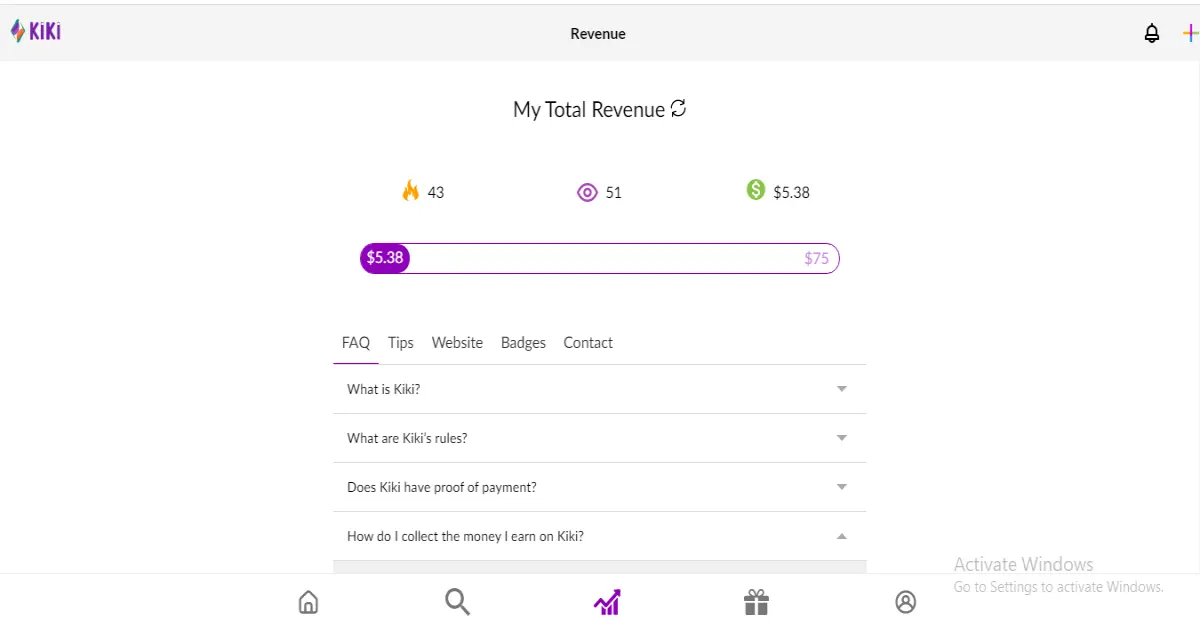Viewport: 1200px width, 621px height.
Task: Click the 43 flames count
Action: [436, 192]
